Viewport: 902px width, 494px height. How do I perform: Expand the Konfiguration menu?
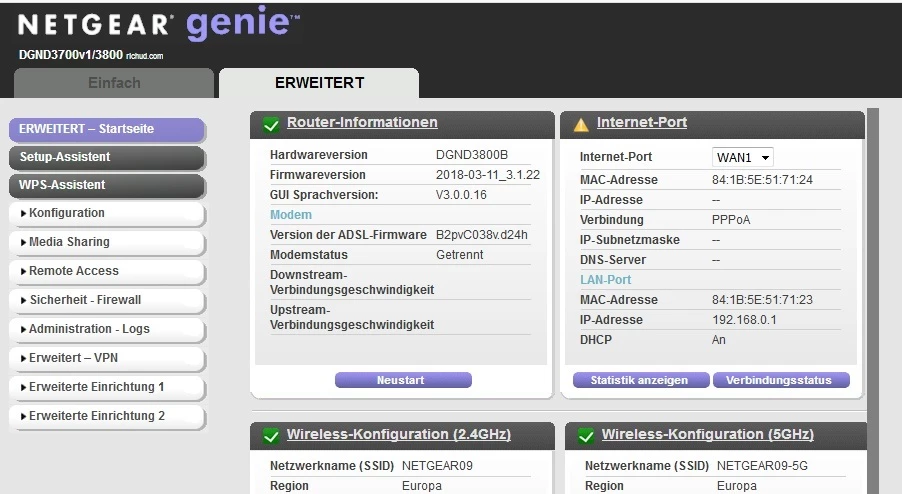click(x=107, y=213)
